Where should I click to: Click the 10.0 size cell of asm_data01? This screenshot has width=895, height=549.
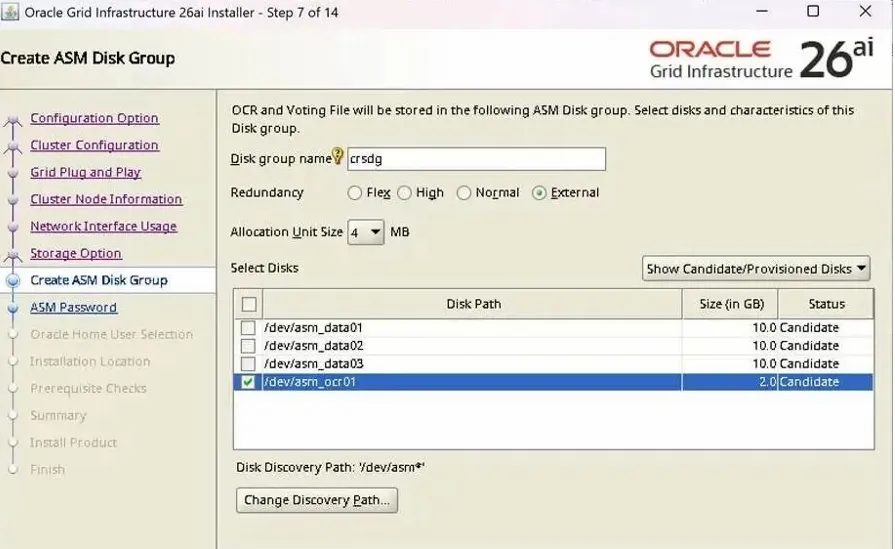click(x=729, y=328)
